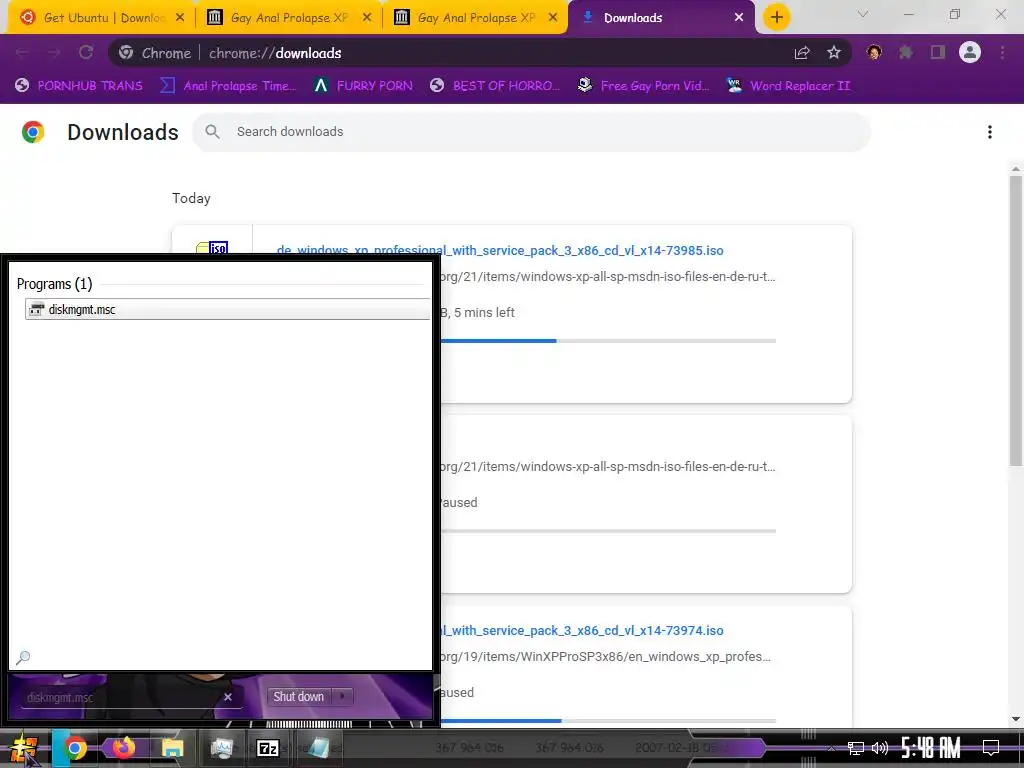The image size is (1024, 768).
Task: Open Google Chrome from the taskbar
Action: tap(75, 748)
